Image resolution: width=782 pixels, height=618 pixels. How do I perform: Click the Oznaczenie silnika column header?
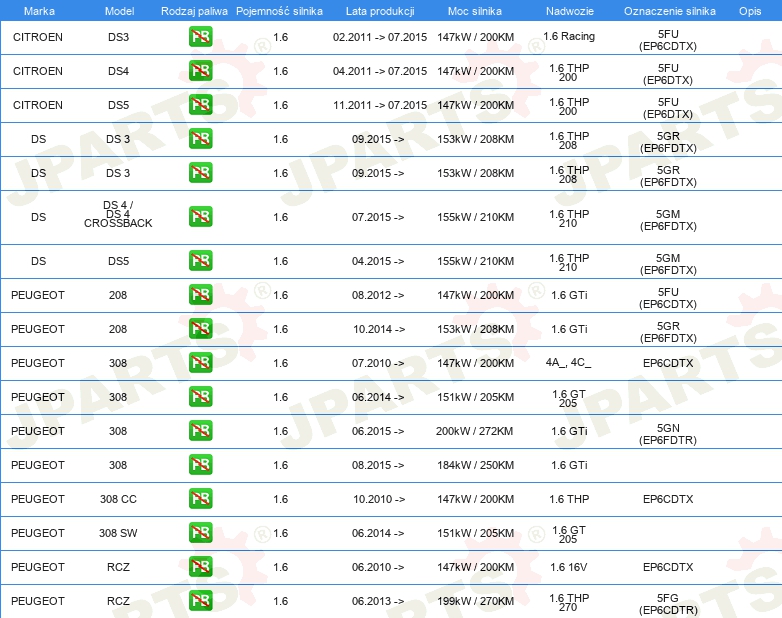click(x=669, y=11)
